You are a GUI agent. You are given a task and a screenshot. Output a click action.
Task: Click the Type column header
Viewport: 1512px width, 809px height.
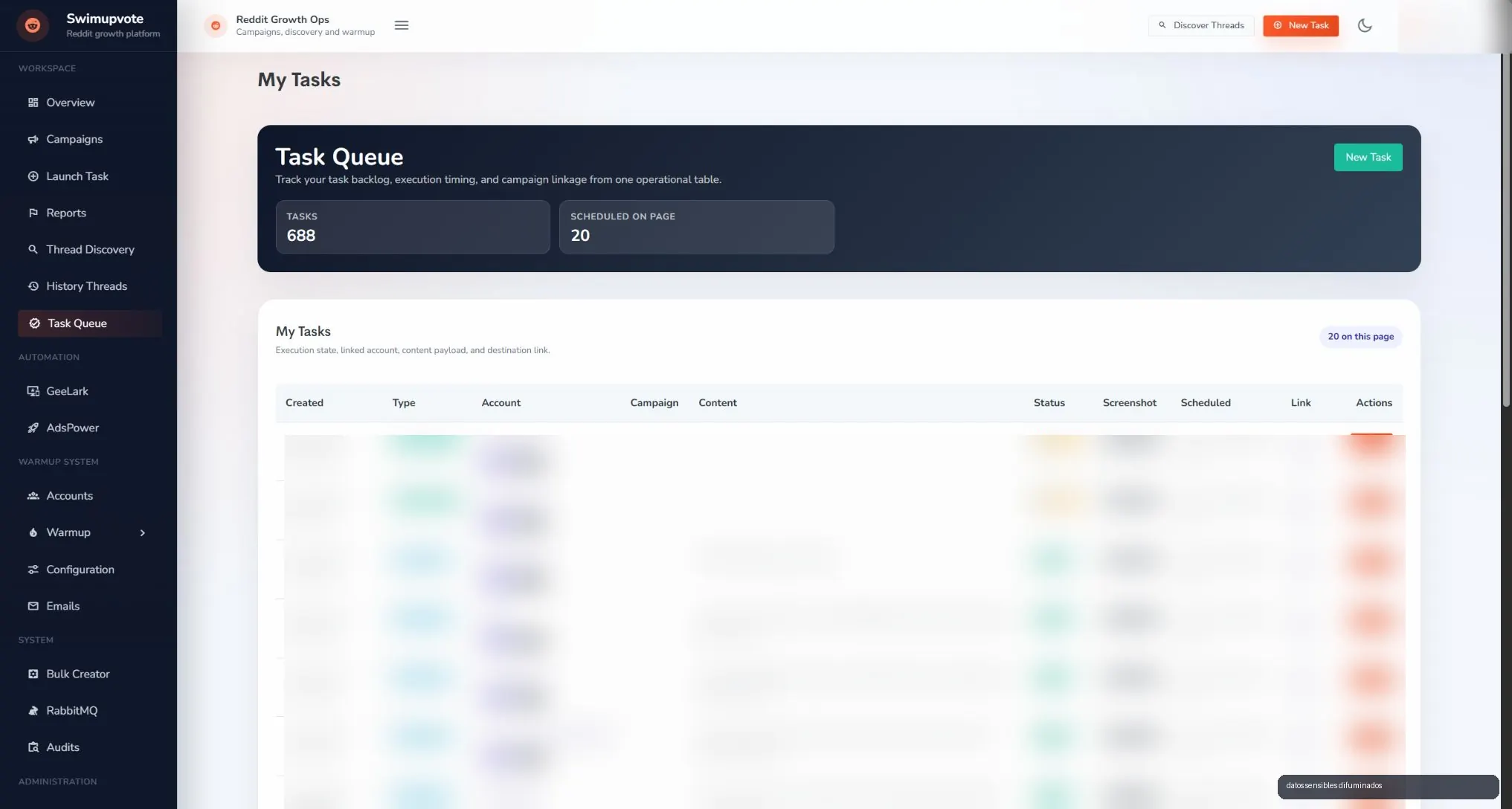[x=404, y=403]
